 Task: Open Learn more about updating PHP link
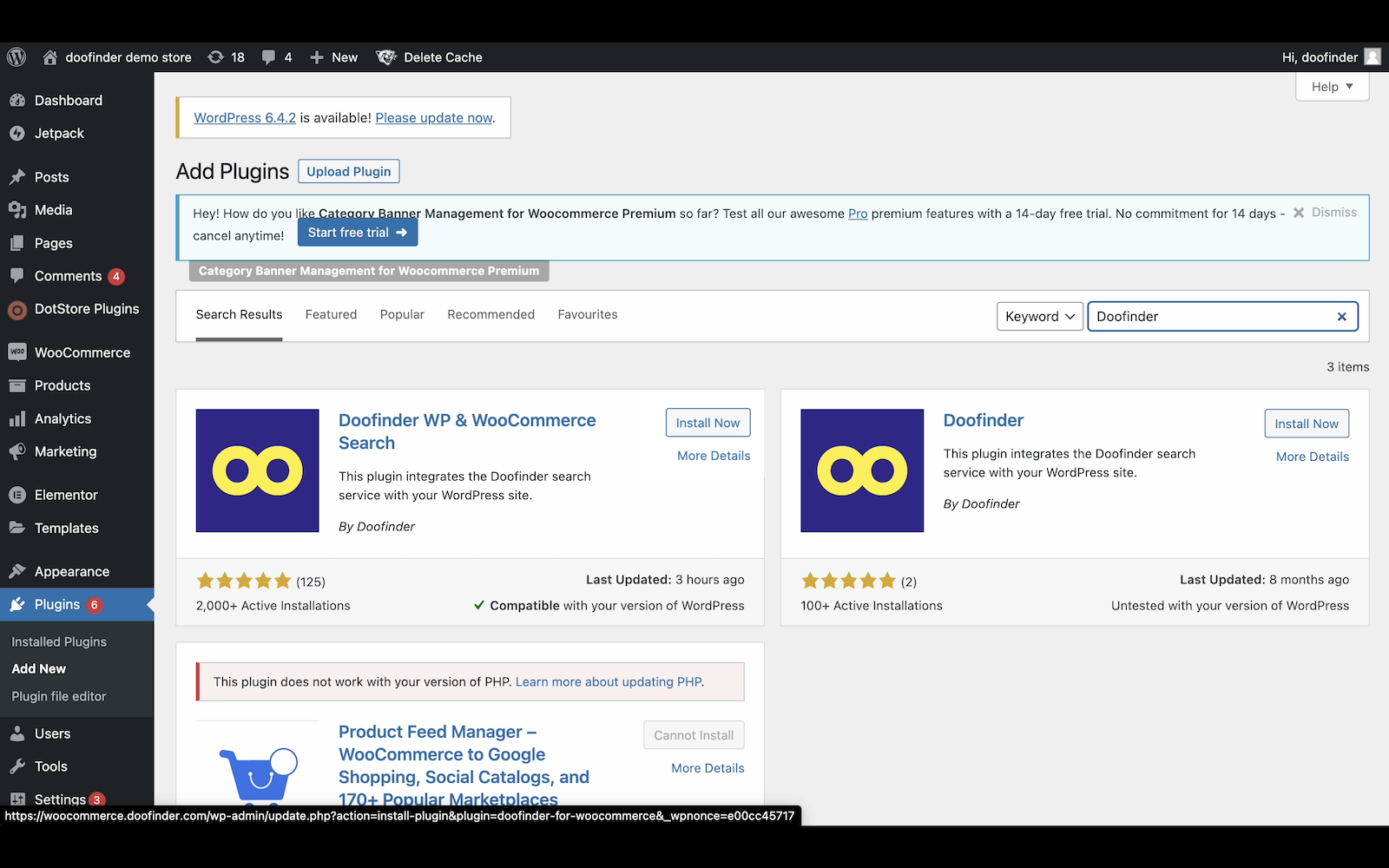(x=609, y=682)
